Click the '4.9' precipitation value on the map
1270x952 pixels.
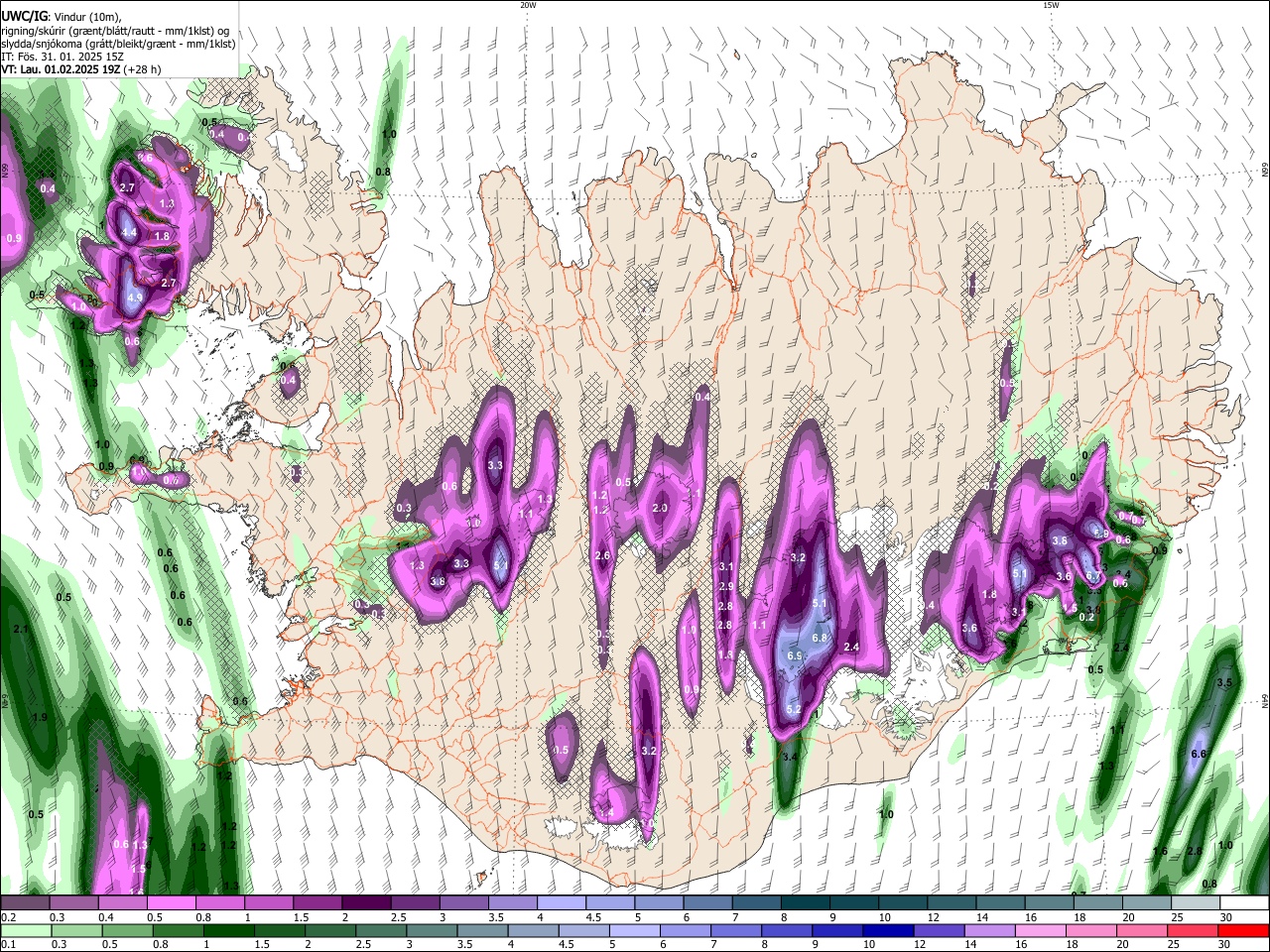click(x=135, y=297)
